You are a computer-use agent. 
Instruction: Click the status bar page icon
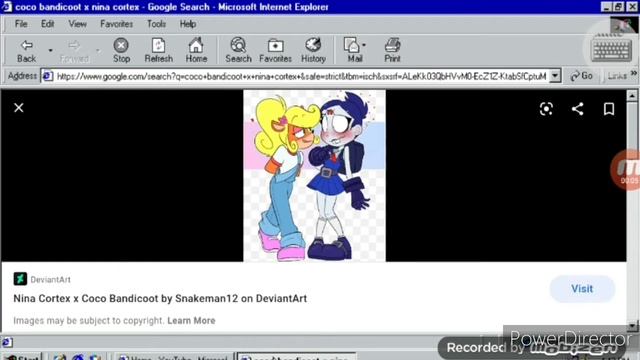tap(7, 342)
